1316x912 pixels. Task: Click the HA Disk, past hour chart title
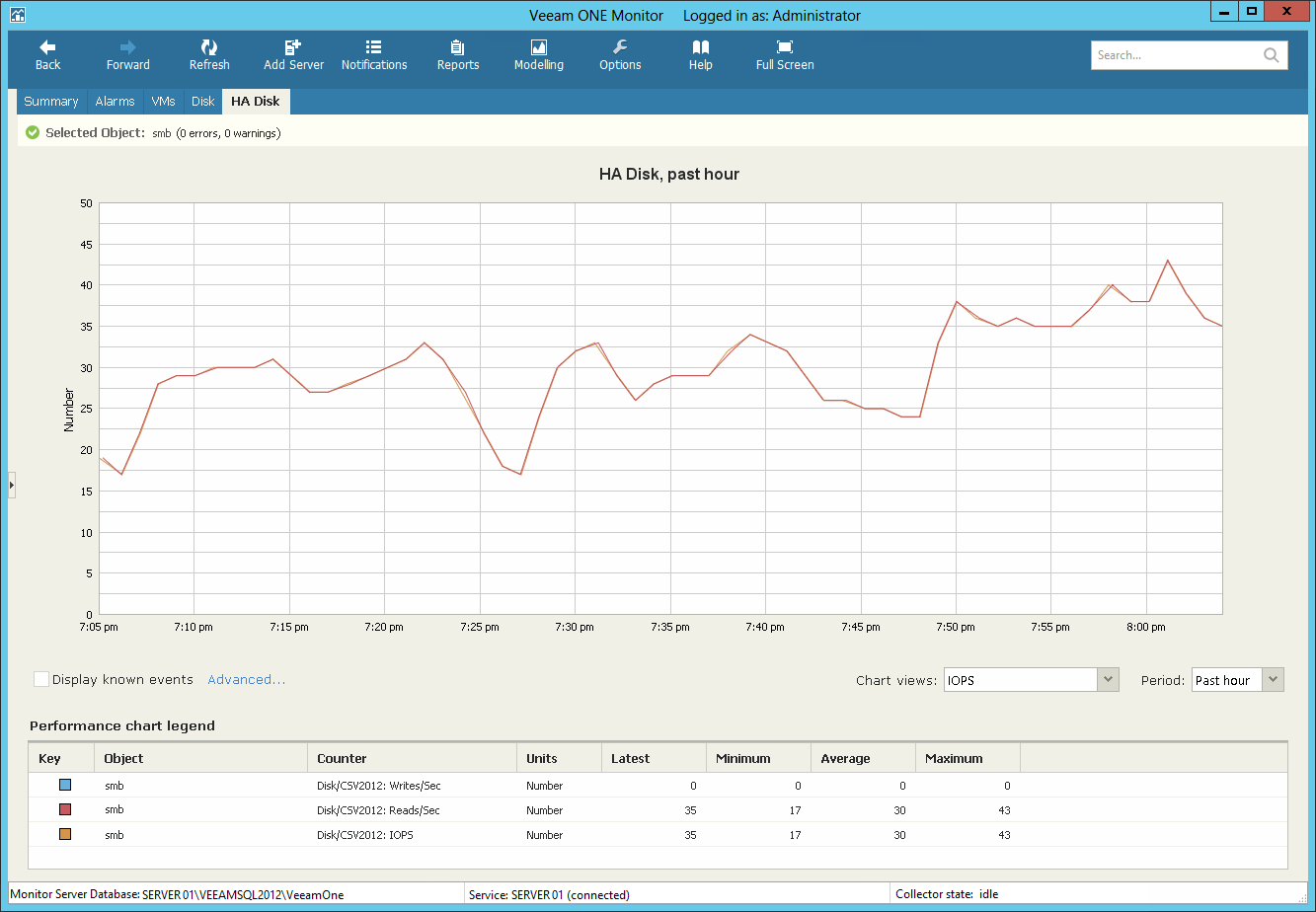click(669, 175)
